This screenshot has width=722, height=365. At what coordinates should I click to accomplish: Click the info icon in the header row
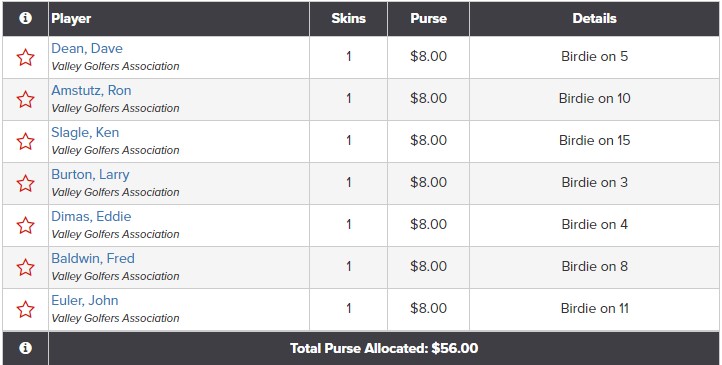point(25,18)
